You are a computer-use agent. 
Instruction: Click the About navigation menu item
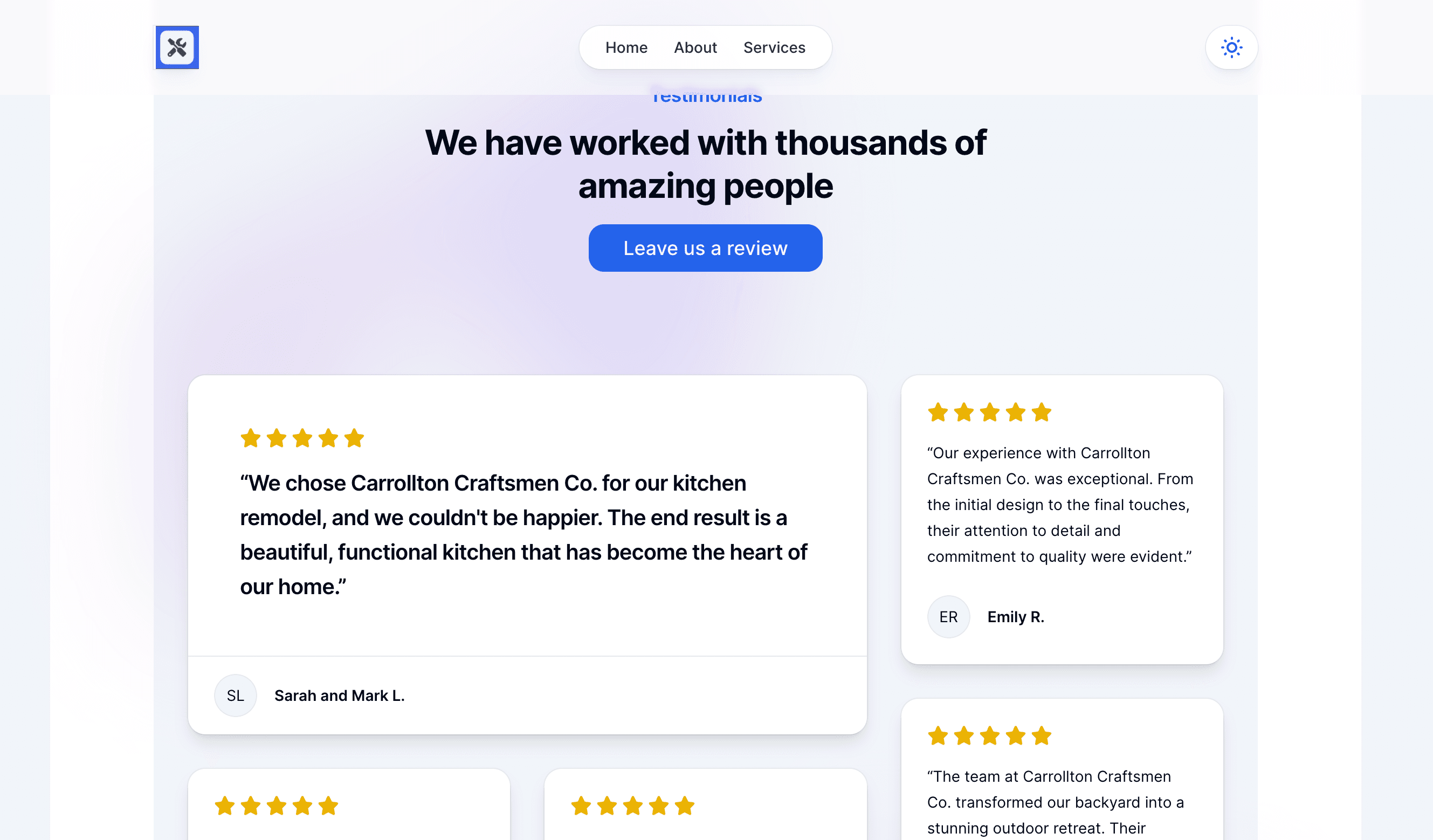[695, 47]
